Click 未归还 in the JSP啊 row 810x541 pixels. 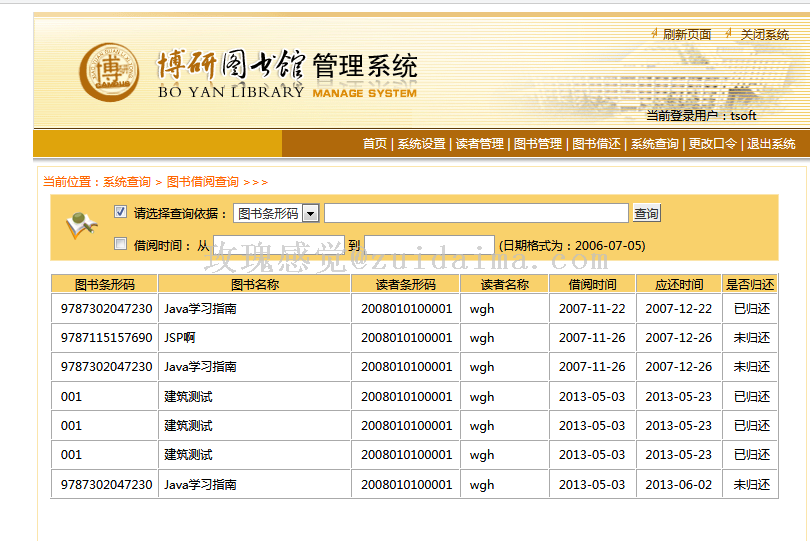tap(752, 338)
